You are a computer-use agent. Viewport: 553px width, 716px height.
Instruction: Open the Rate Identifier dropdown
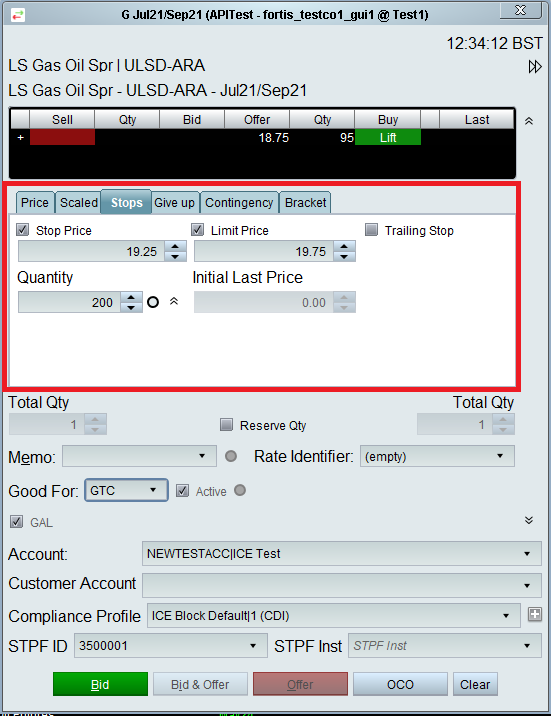(x=437, y=456)
